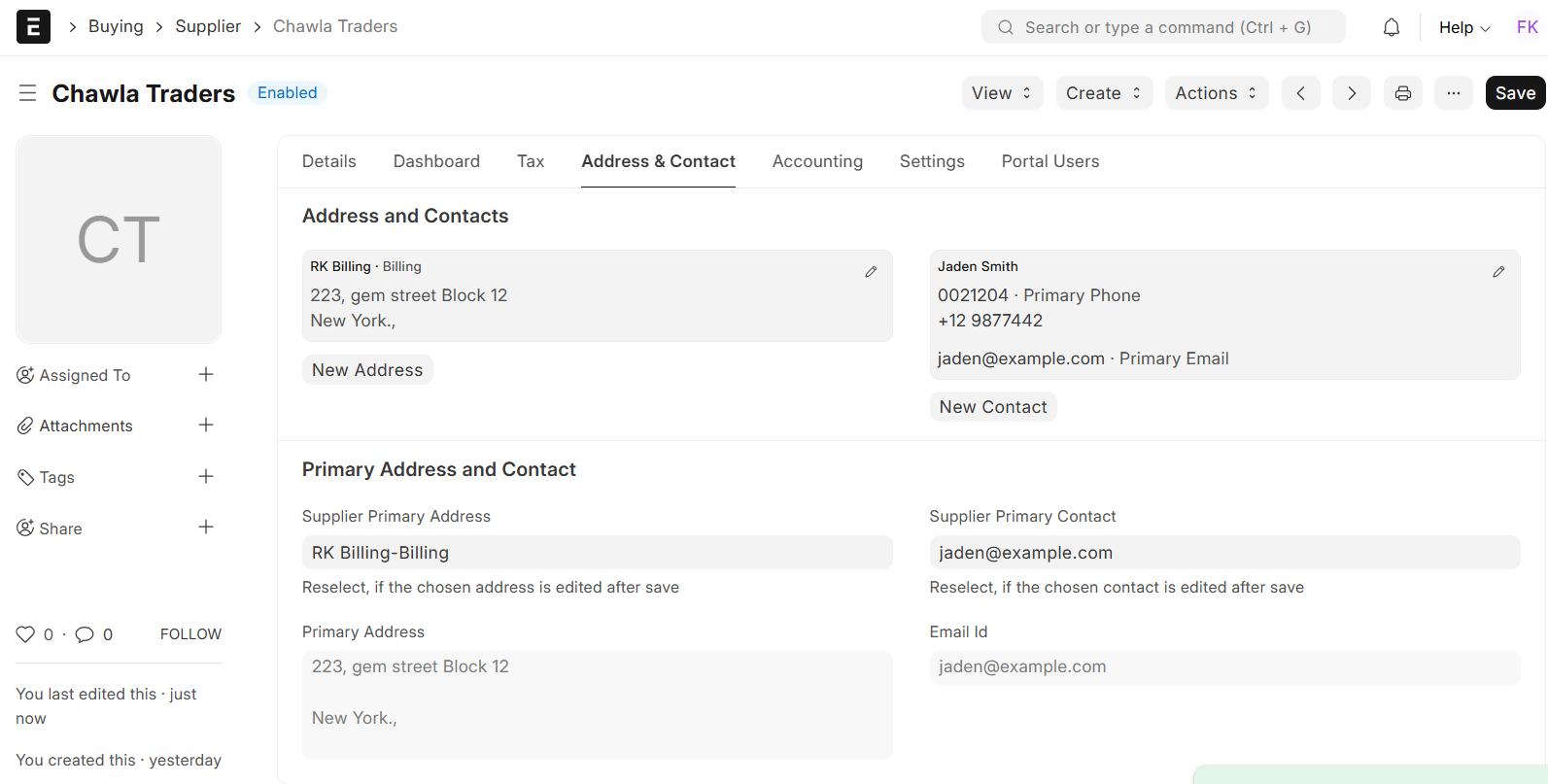Switch to the Accounting tab
Viewport: 1548px width, 784px height.
pos(816,161)
